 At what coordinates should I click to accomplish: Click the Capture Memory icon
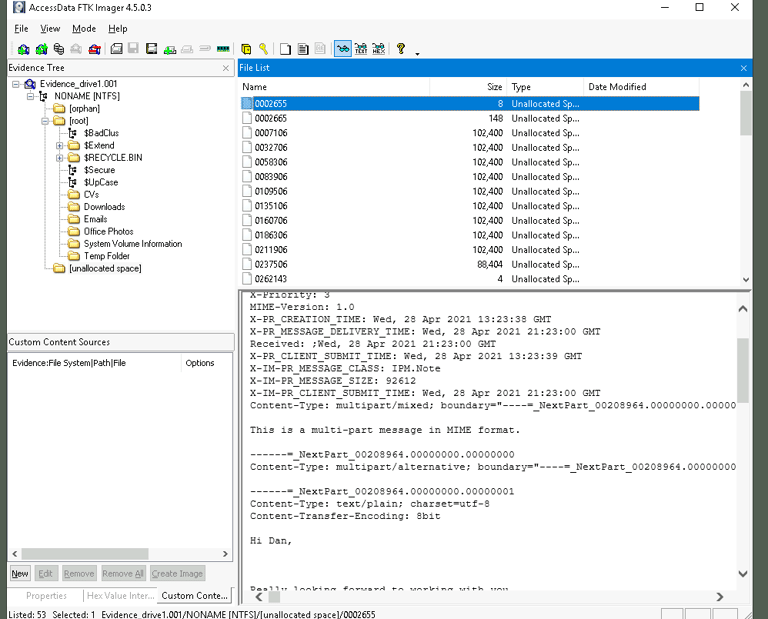[x=223, y=48]
